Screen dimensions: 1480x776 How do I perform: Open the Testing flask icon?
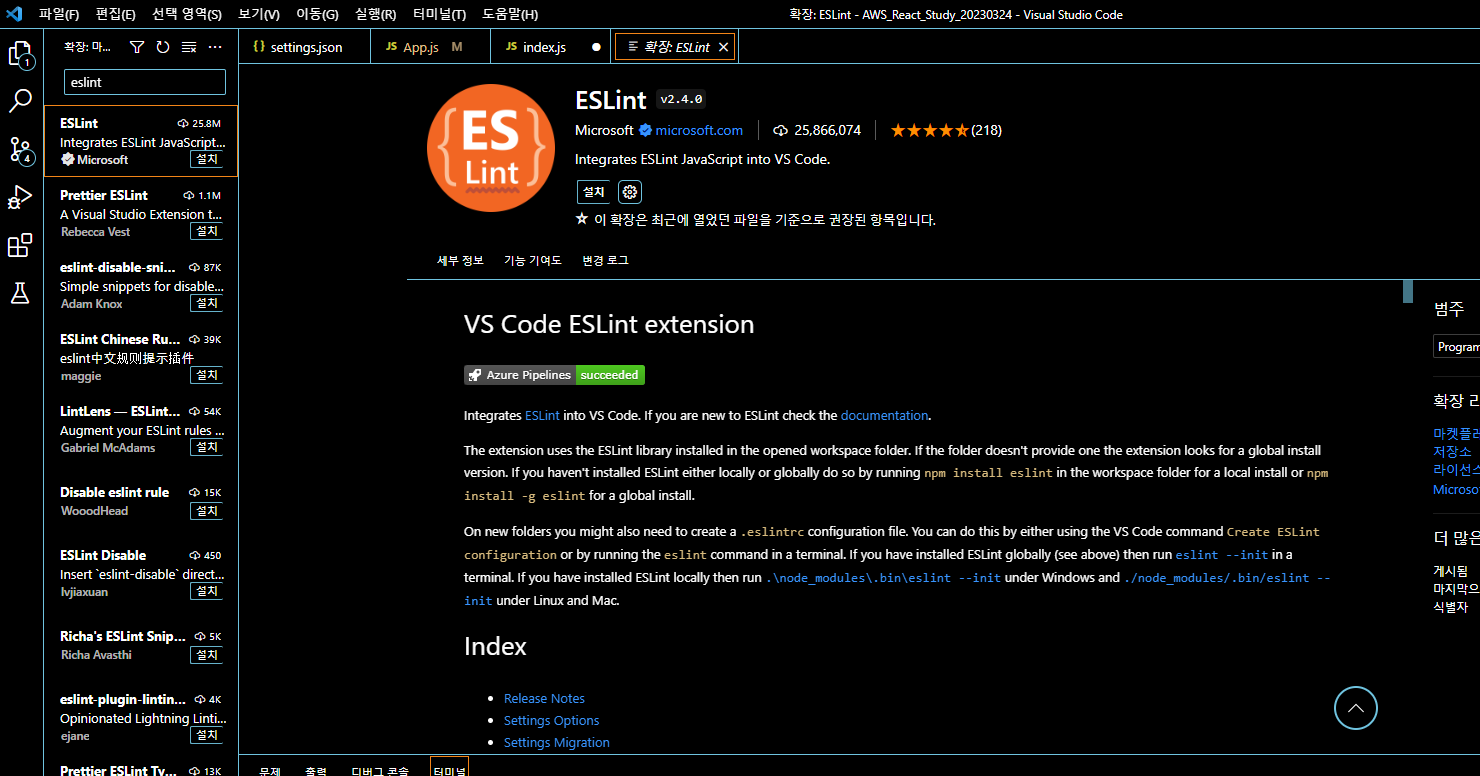pos(20,293)
